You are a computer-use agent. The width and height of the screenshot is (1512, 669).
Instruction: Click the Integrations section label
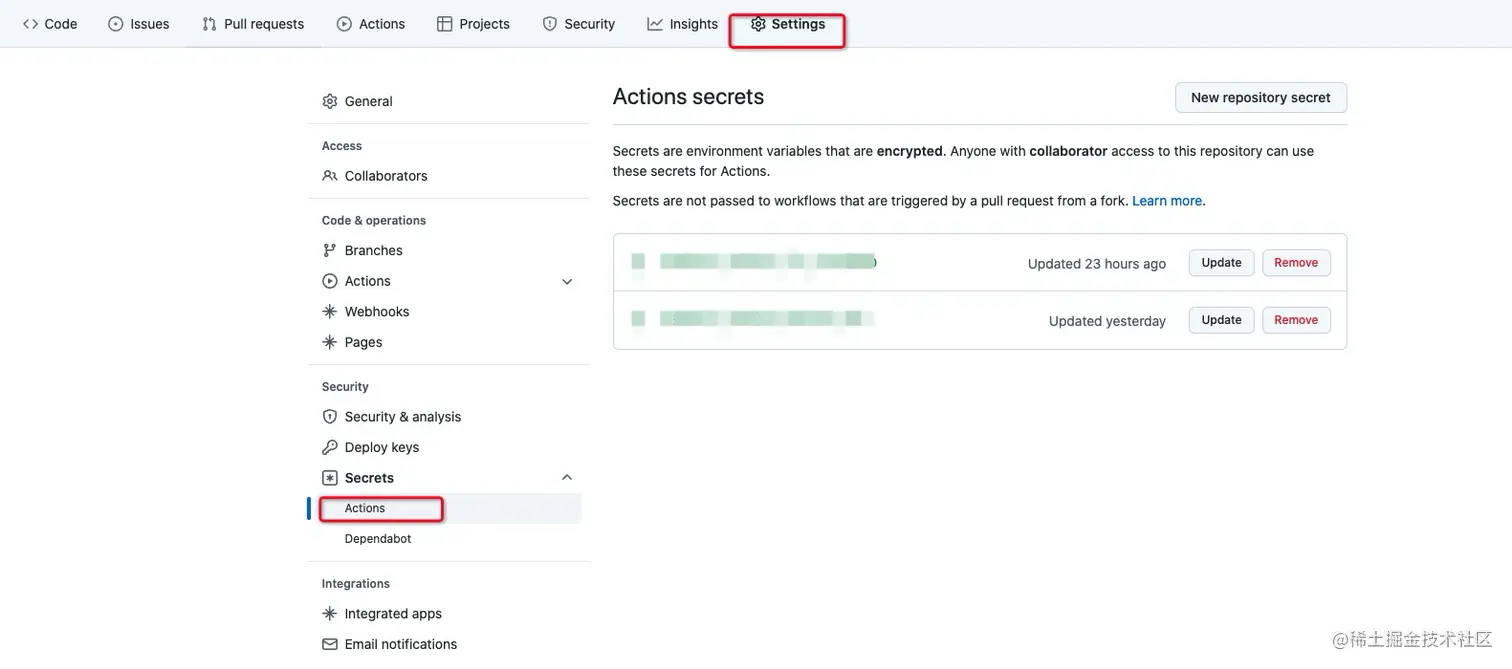click(x=356, y=584)
